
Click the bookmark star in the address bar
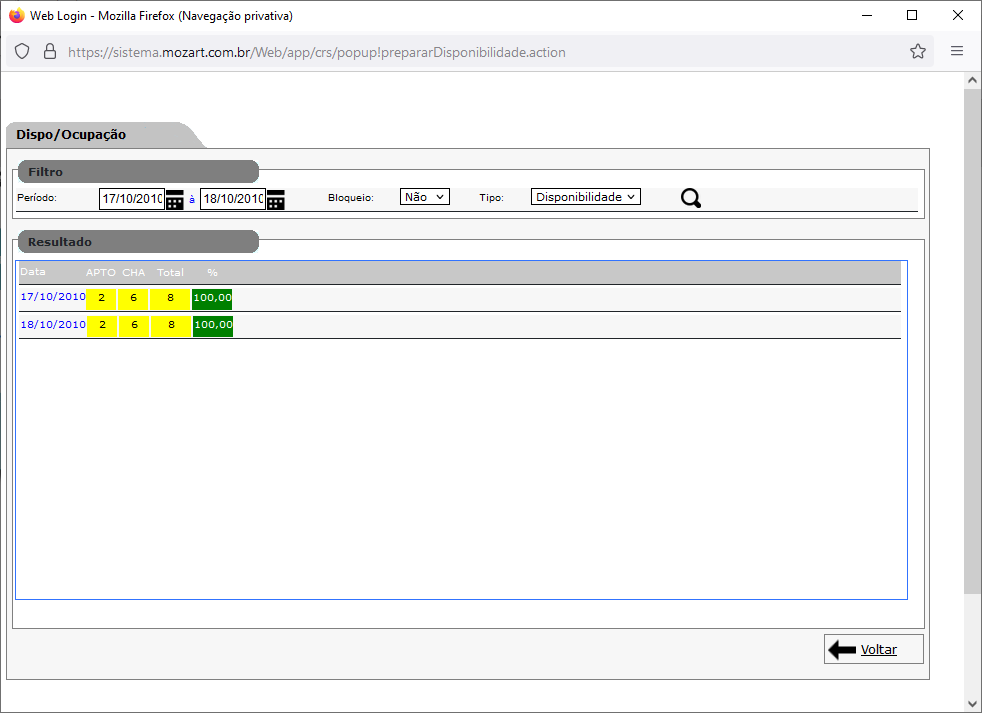917,51
